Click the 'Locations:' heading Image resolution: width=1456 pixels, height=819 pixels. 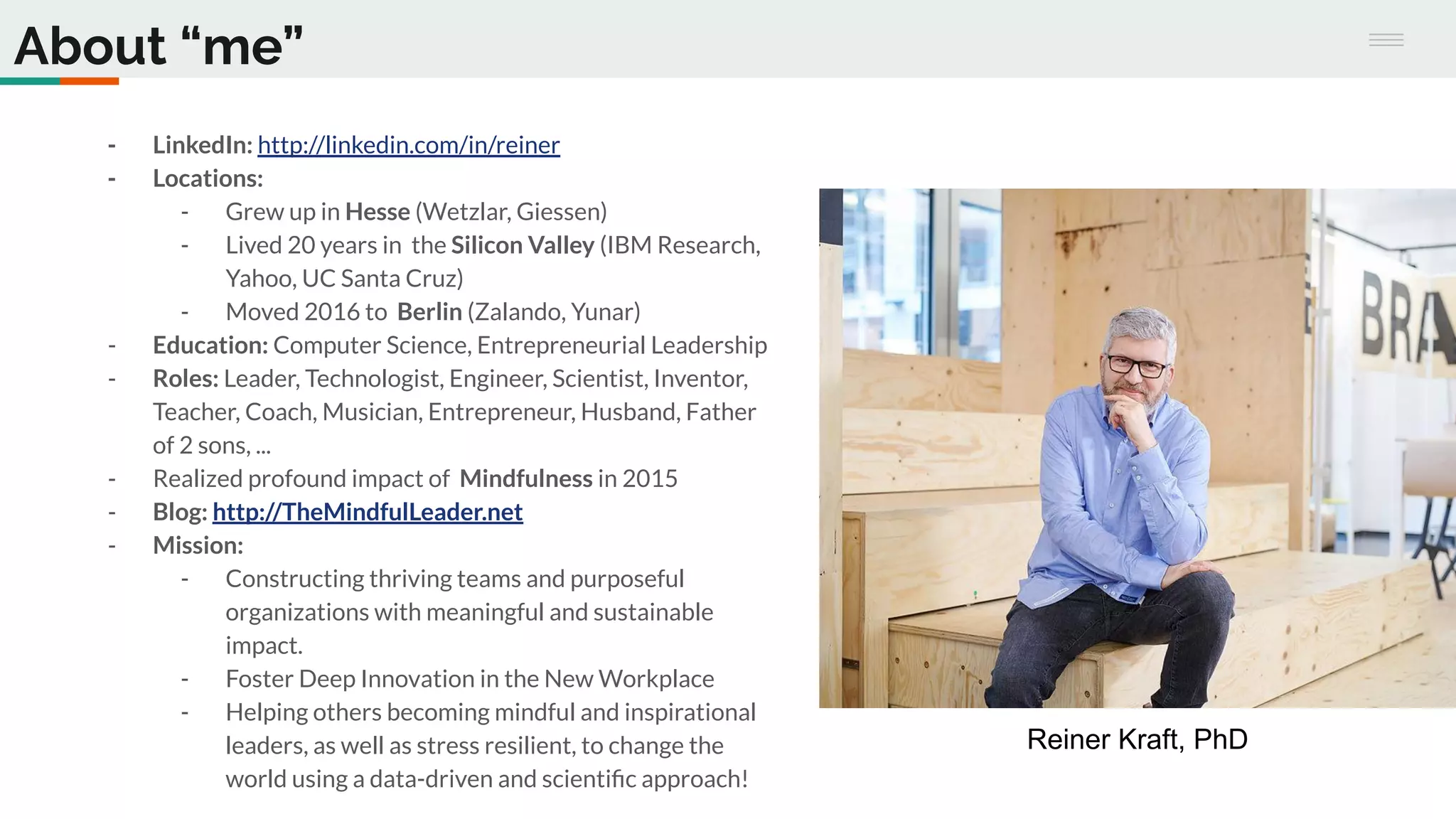click(x=208, y=178)
